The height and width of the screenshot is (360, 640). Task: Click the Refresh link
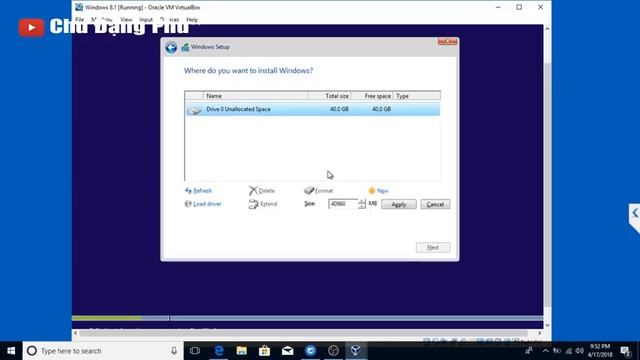coord(198,191)
